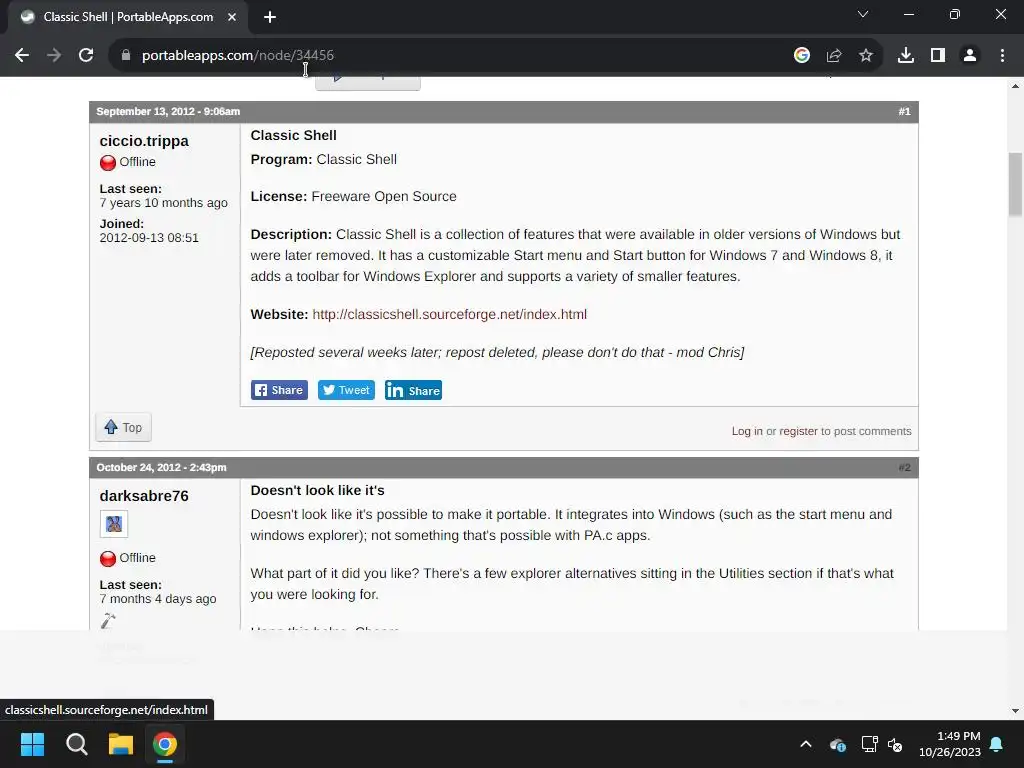Click scrollbar down arrow
The height and width of the screenshot is (768, 1024).
(1015, 711)
